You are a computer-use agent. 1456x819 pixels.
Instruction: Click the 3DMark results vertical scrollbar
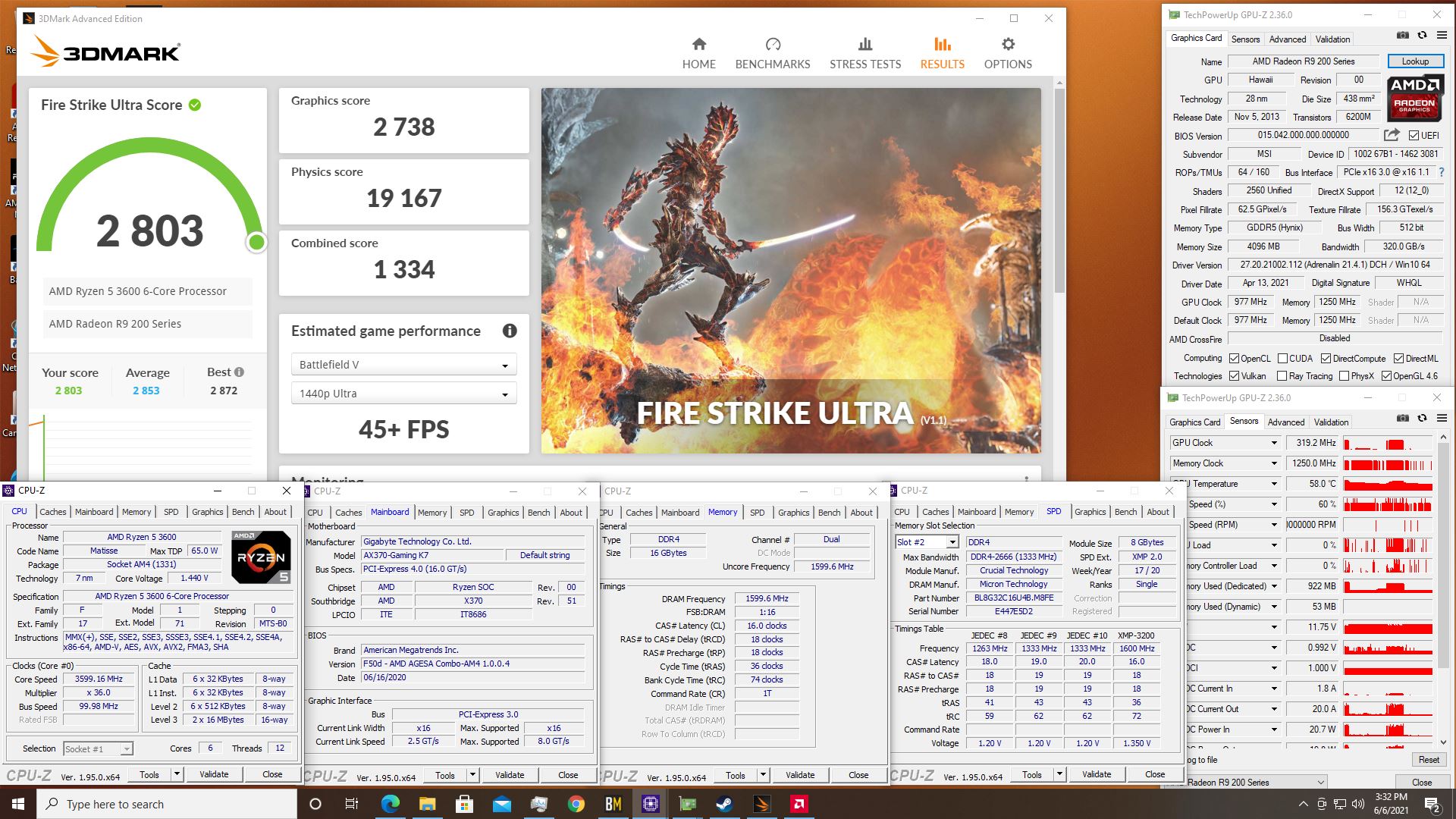click(1059, 190)
